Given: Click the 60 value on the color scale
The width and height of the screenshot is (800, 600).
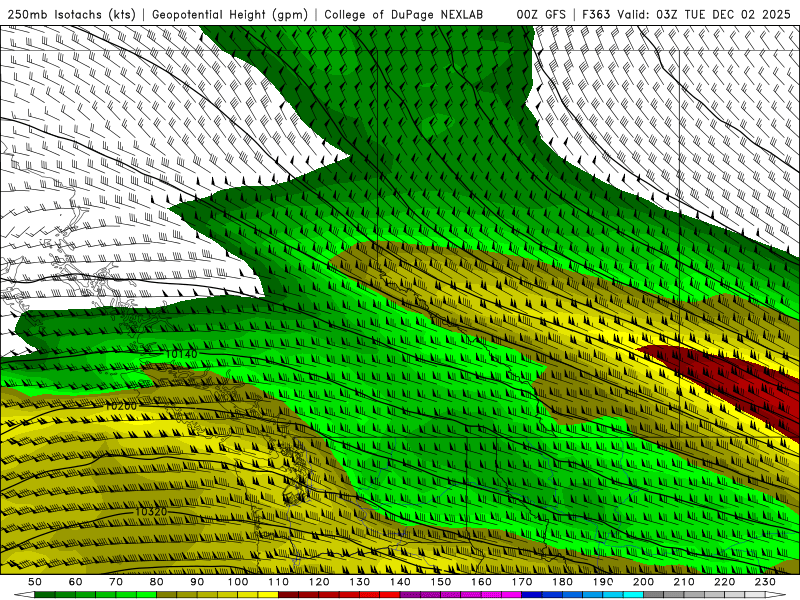Looking at the screenshot, I should click(x=75, y=582).
